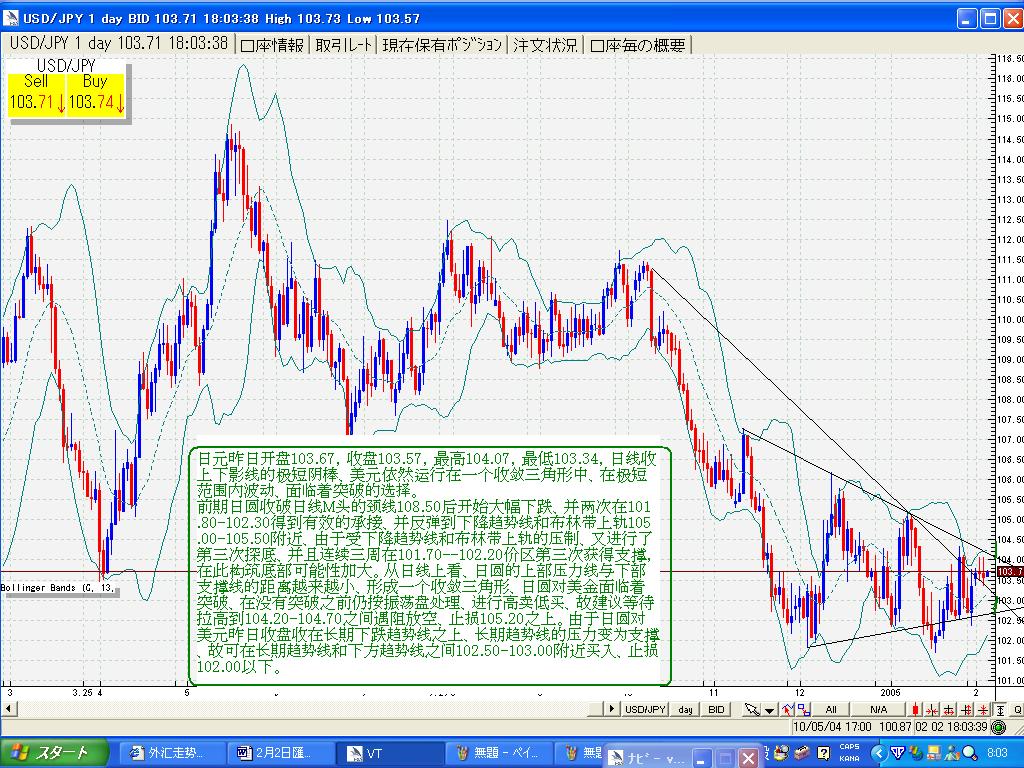Click the window title bar app icon
Viewport: 1024px width, 768px height.
pos(10,18)
